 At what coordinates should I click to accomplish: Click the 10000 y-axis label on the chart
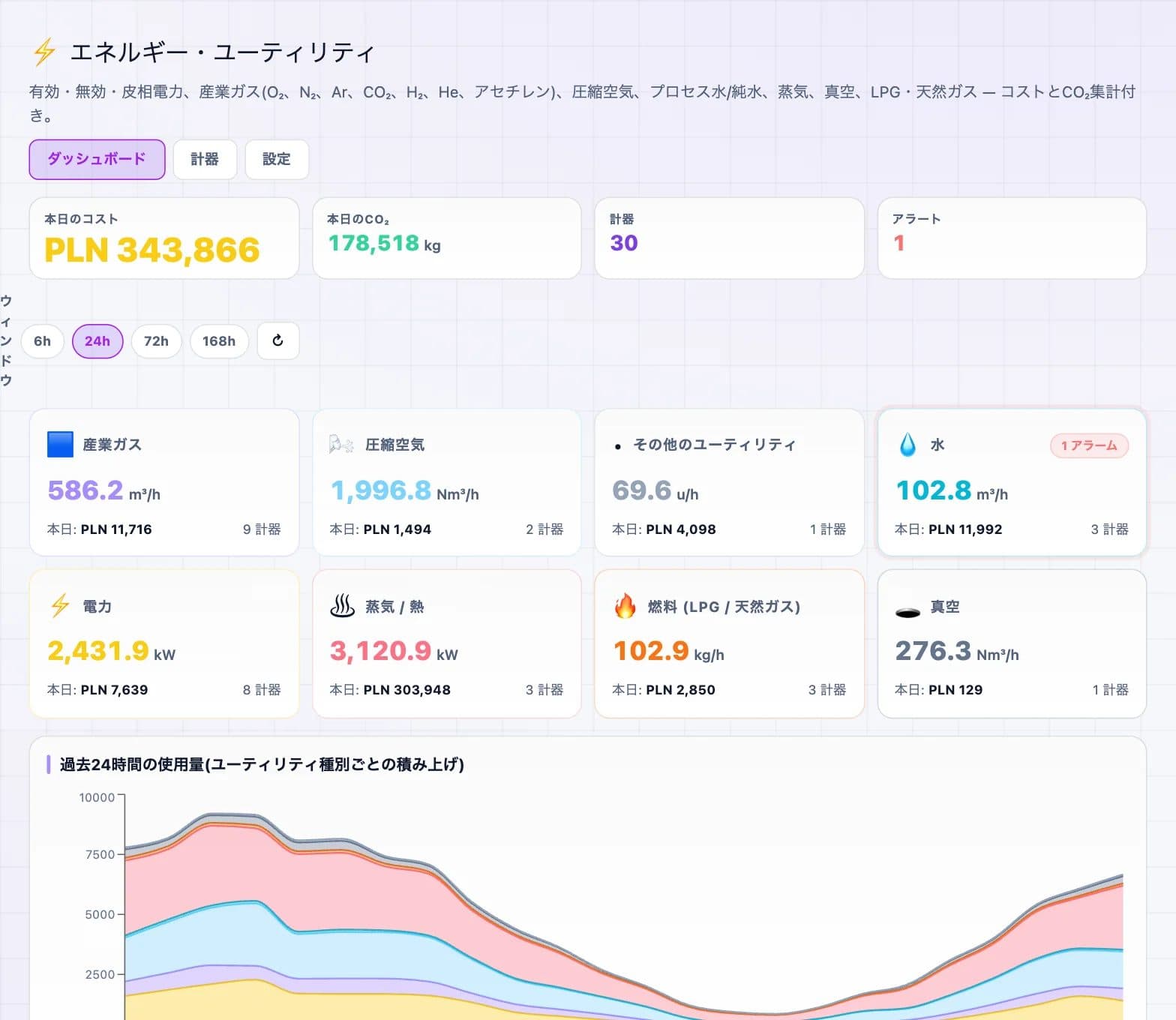coord(97,797)
